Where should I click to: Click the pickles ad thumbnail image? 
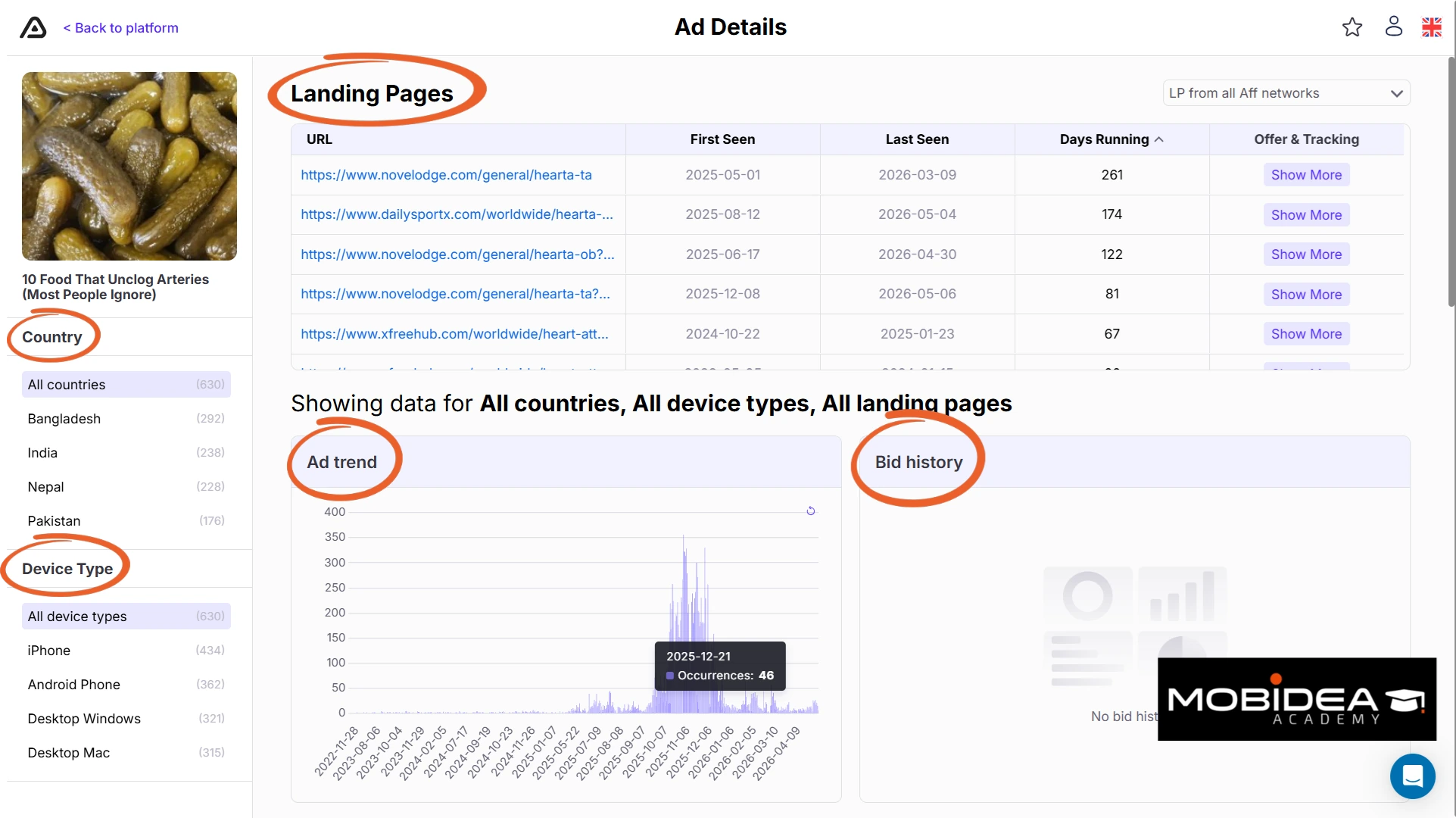click(129, 167)
